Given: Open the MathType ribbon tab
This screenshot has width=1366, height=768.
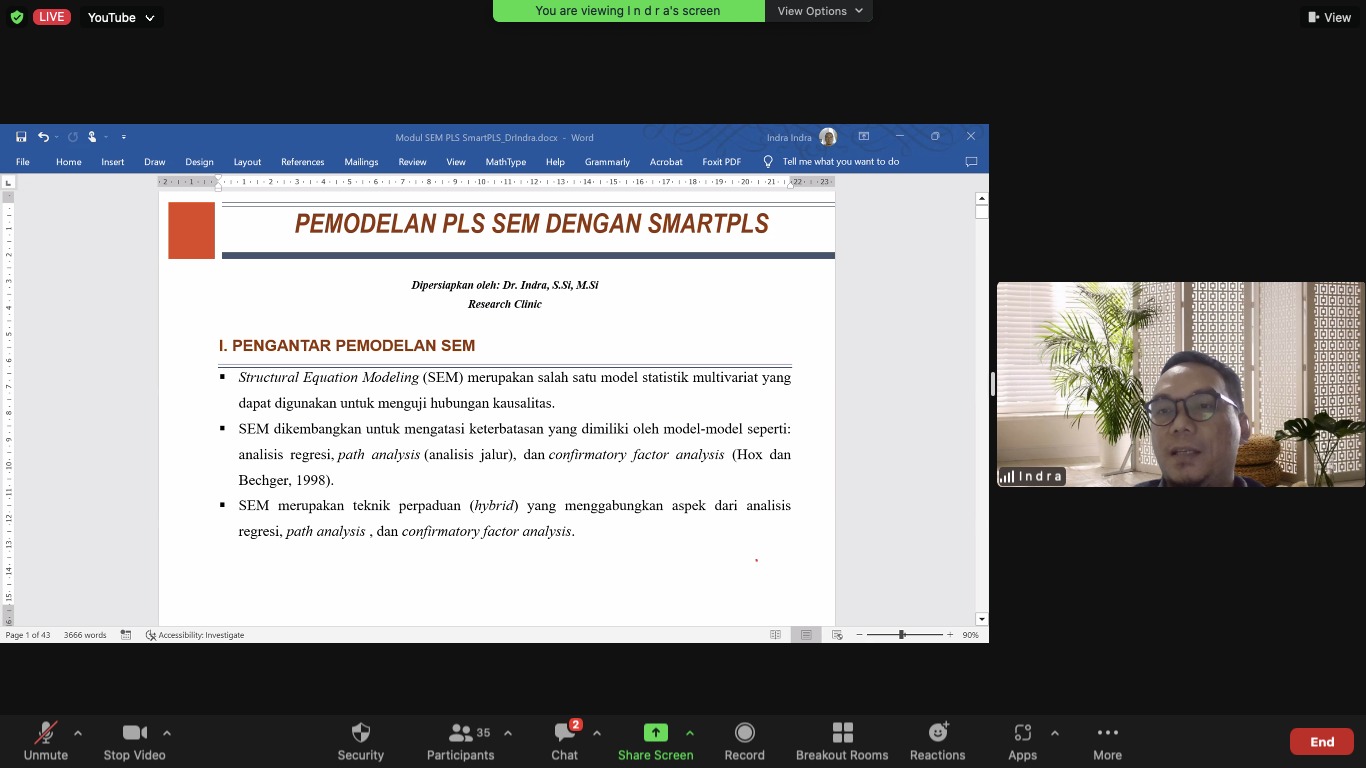Looking at the screenshot, I should click(506, 162).
